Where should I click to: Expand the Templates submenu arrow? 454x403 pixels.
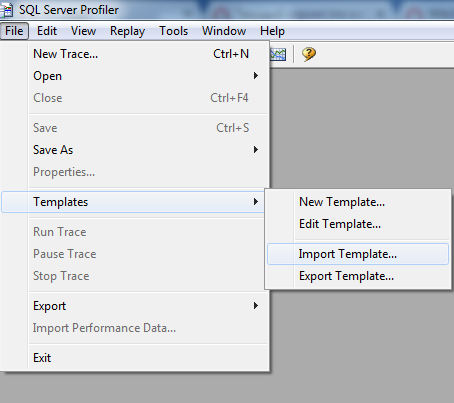coord(256,202)
